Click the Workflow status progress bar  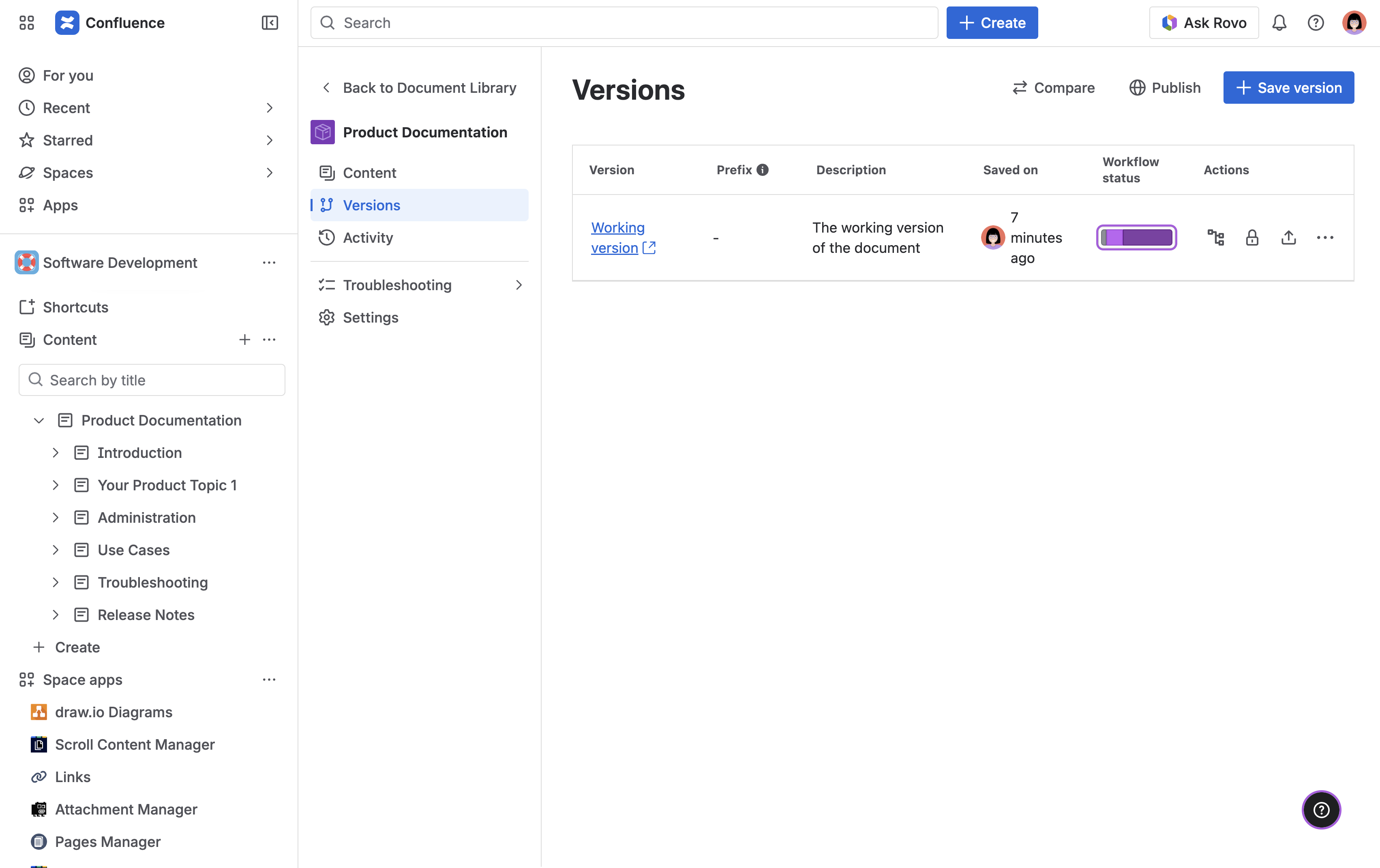(1136, 237)
